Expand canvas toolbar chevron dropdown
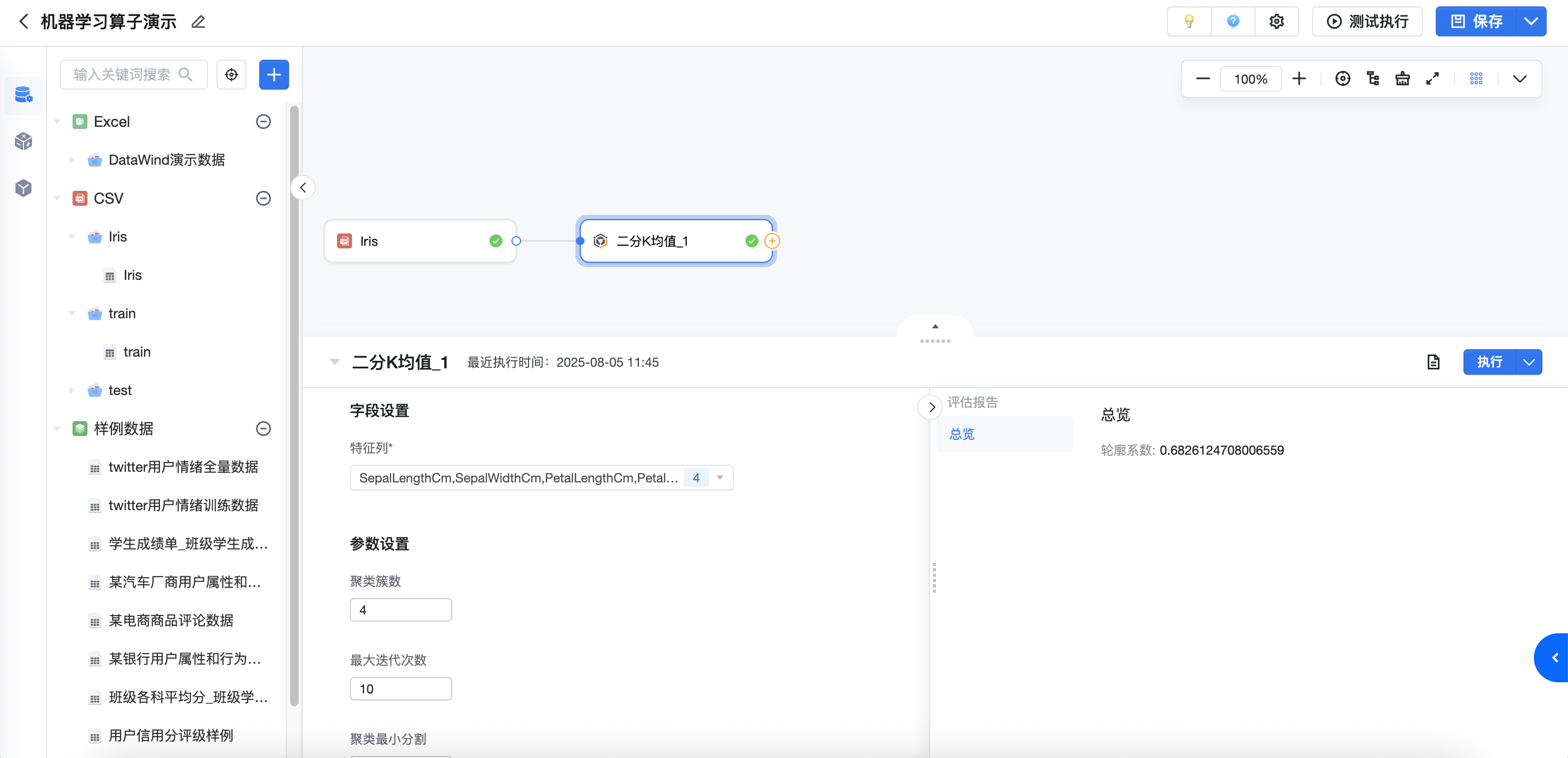The width and height of the screenshot is (1568, 758). point(1519,78)
